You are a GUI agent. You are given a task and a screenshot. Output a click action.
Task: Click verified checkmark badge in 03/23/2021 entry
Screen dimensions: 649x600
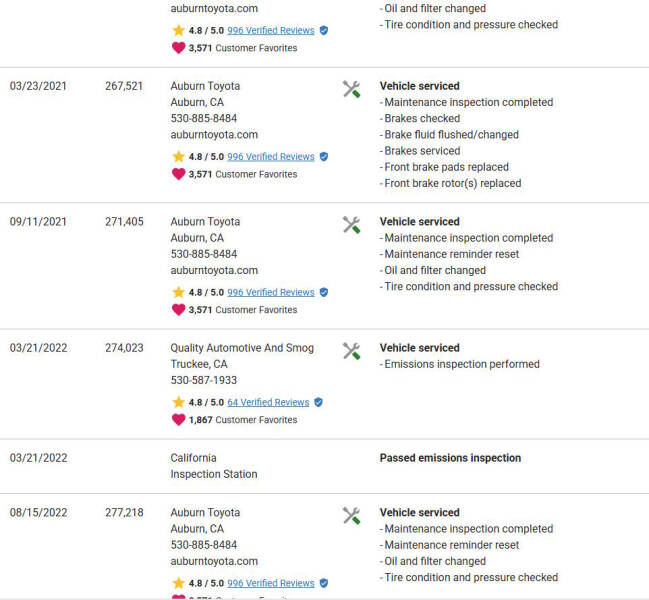323,157
